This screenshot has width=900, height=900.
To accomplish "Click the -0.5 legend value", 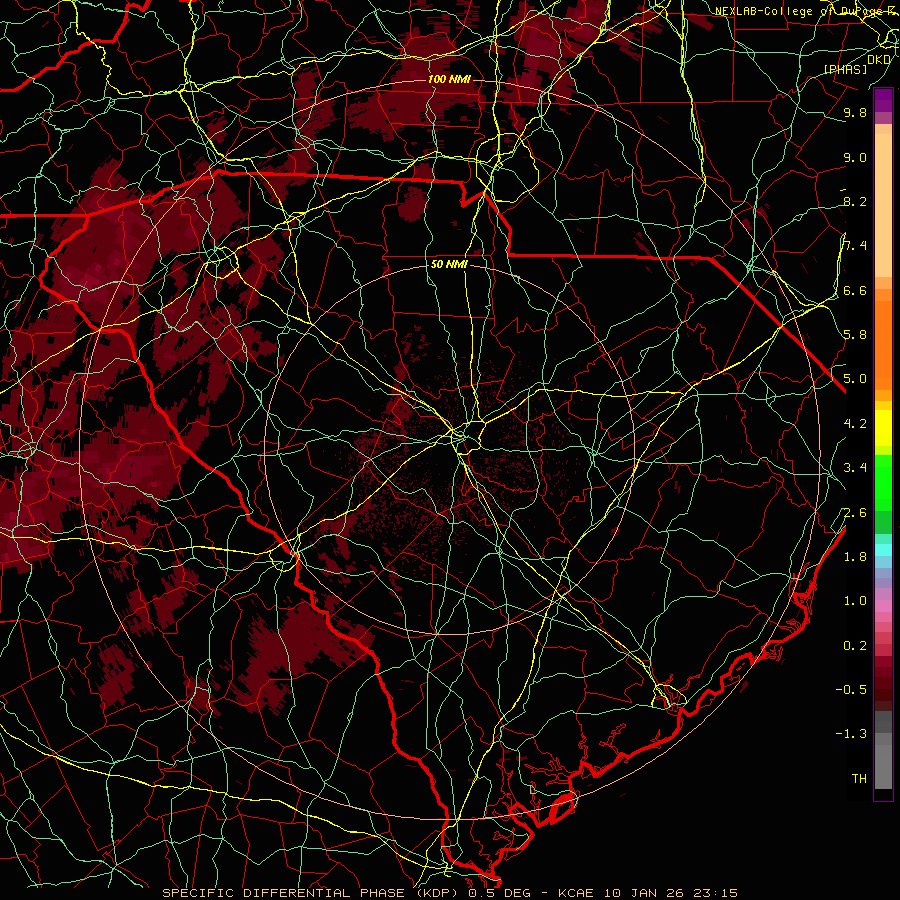I will 851,689.
